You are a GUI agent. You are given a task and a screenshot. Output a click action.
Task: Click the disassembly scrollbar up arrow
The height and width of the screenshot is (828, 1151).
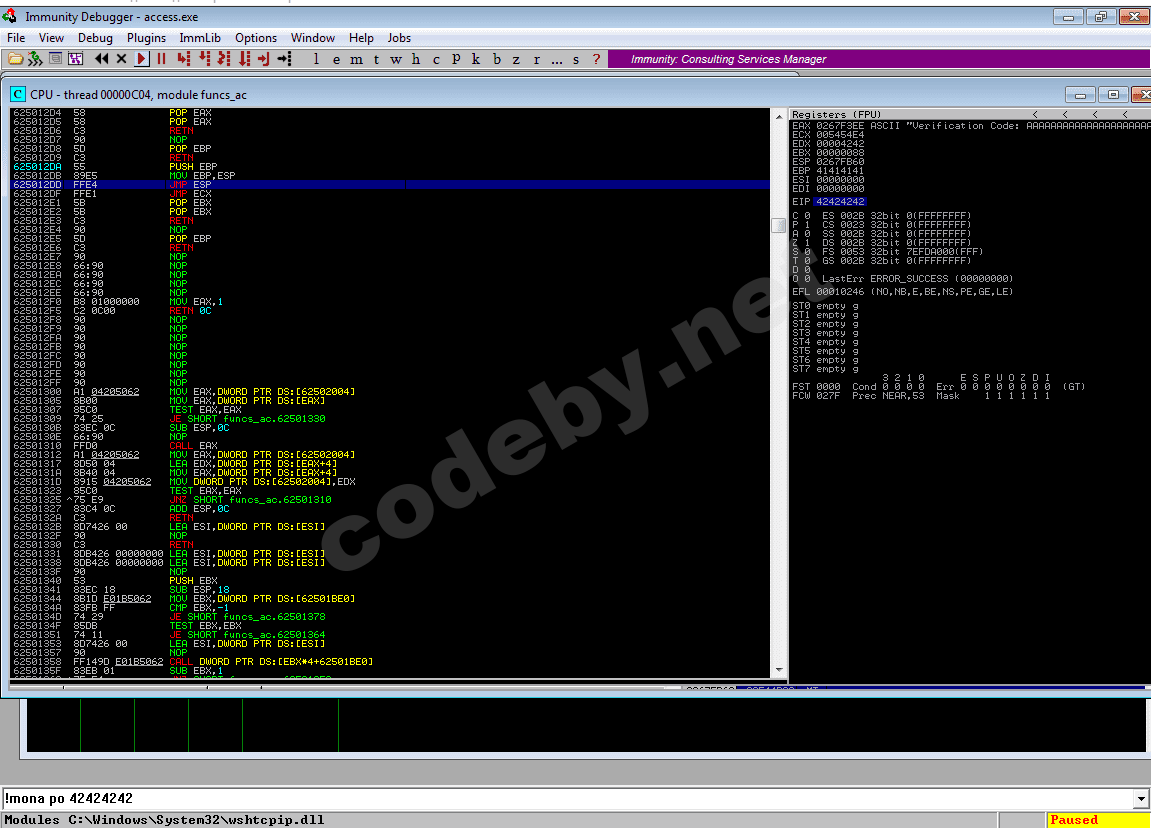point(779,116)
